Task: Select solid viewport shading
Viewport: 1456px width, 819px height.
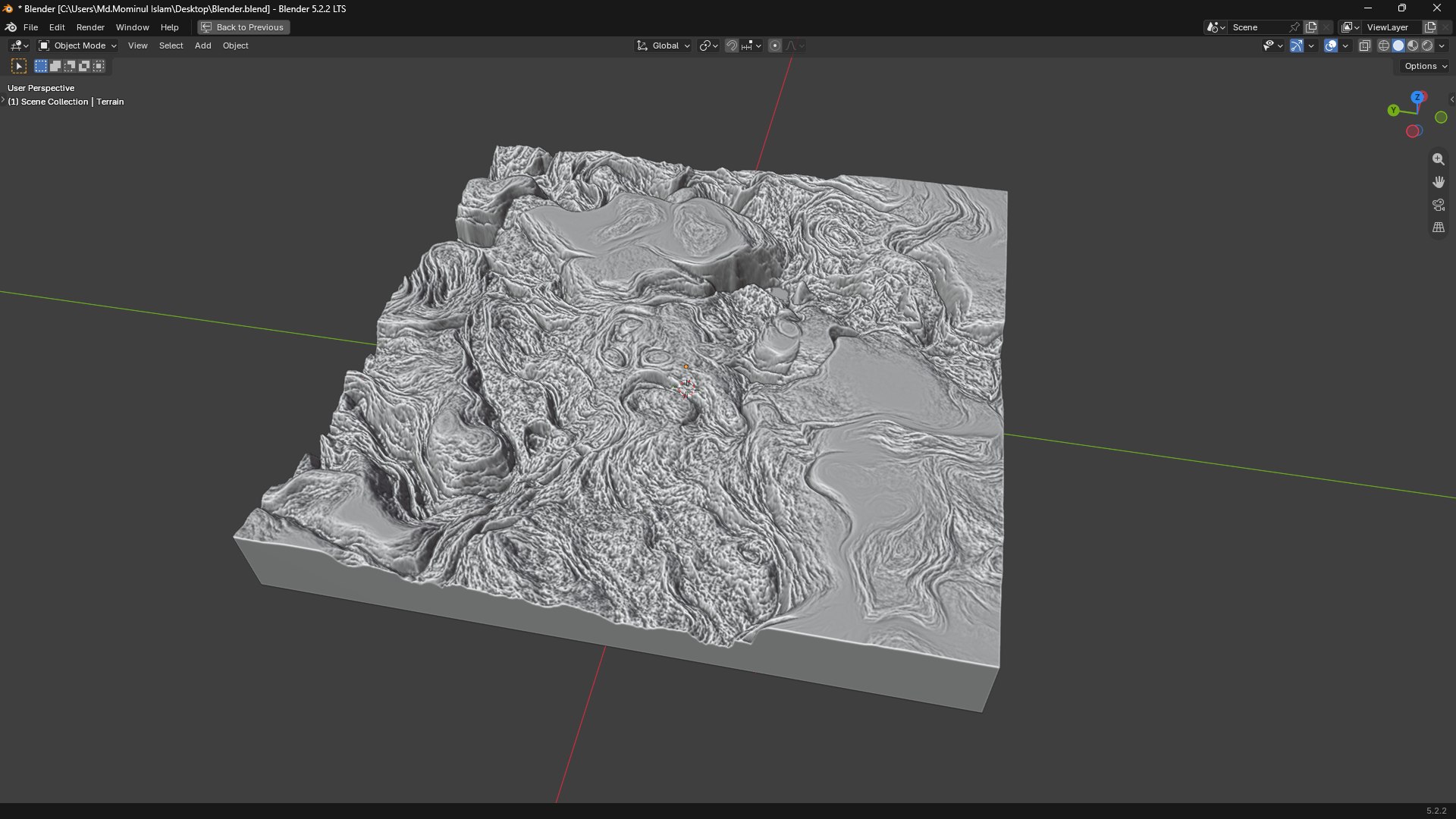Action: click(1398, 46)
